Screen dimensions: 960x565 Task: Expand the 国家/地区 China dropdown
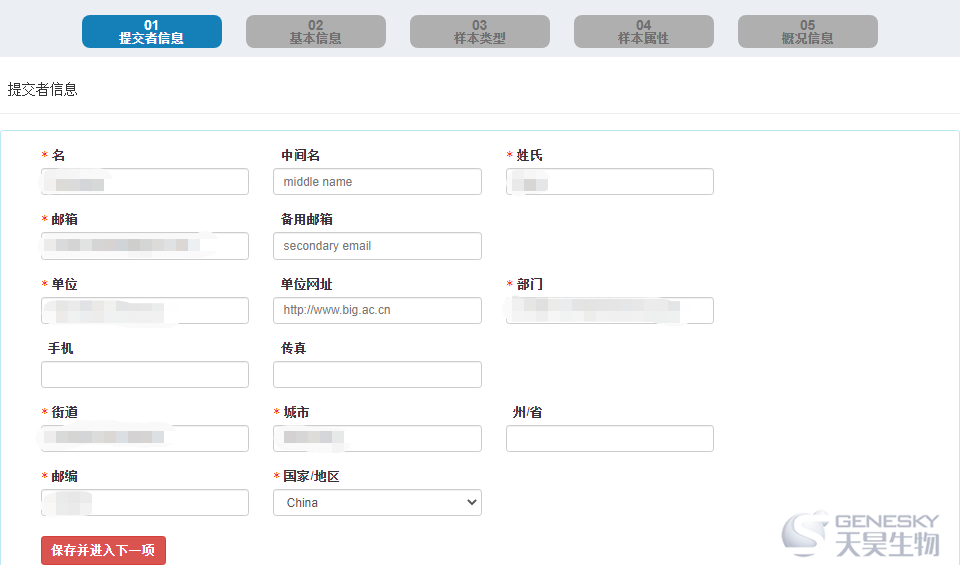(x=377, y=503)
